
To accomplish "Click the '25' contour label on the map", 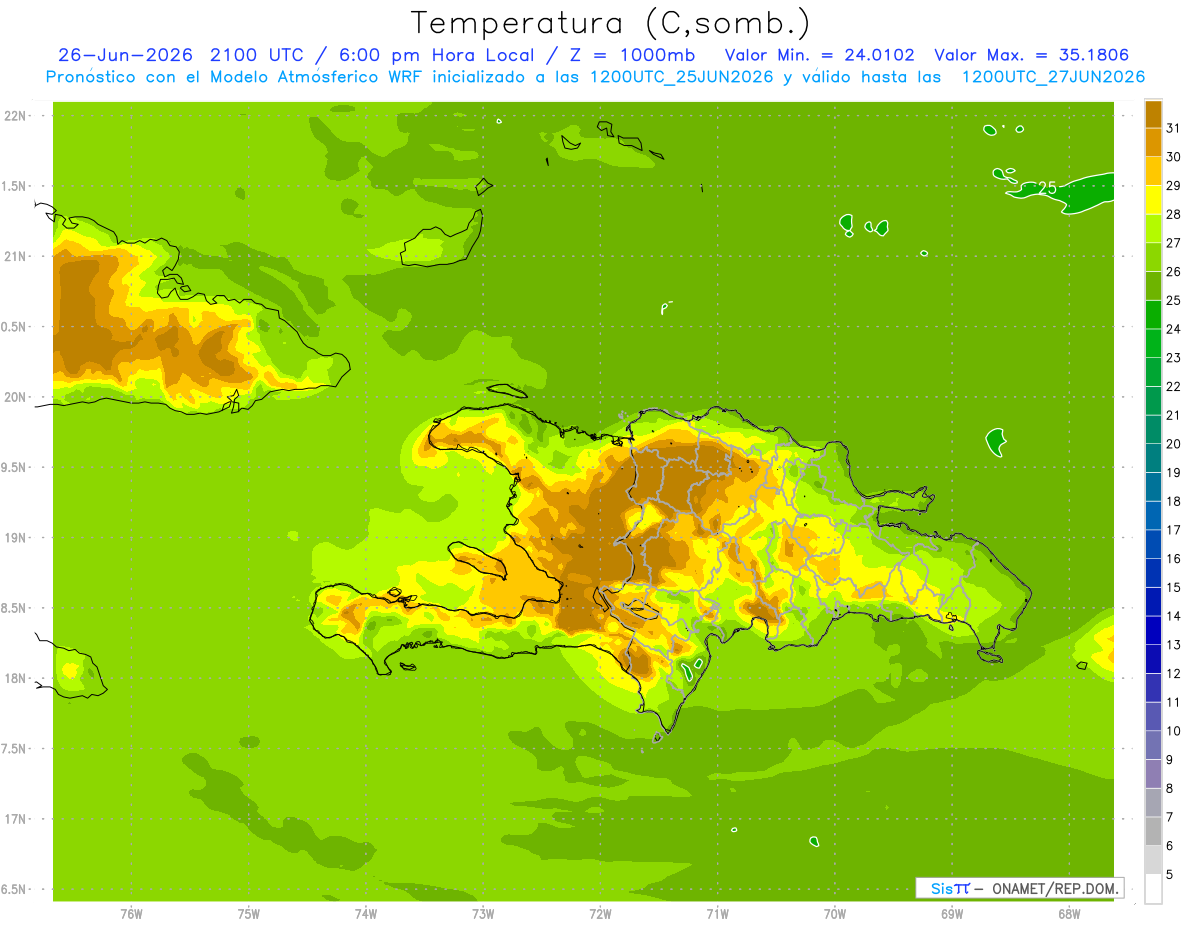I will 1047,187.
